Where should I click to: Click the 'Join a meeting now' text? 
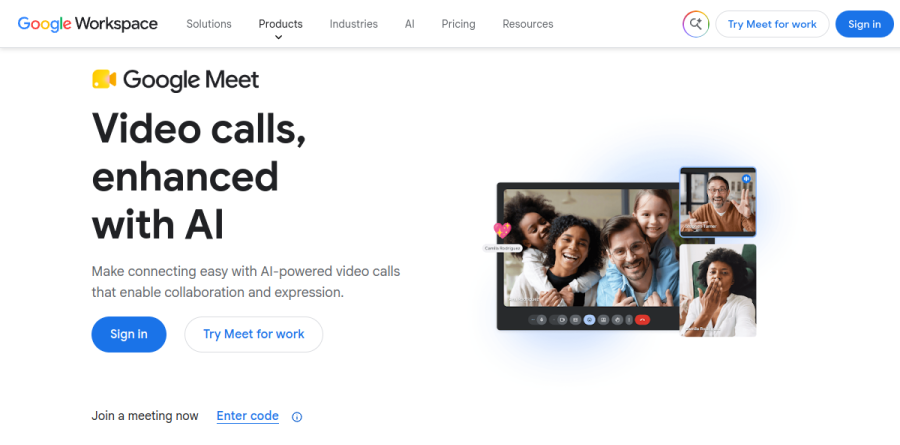click(145, 416)
